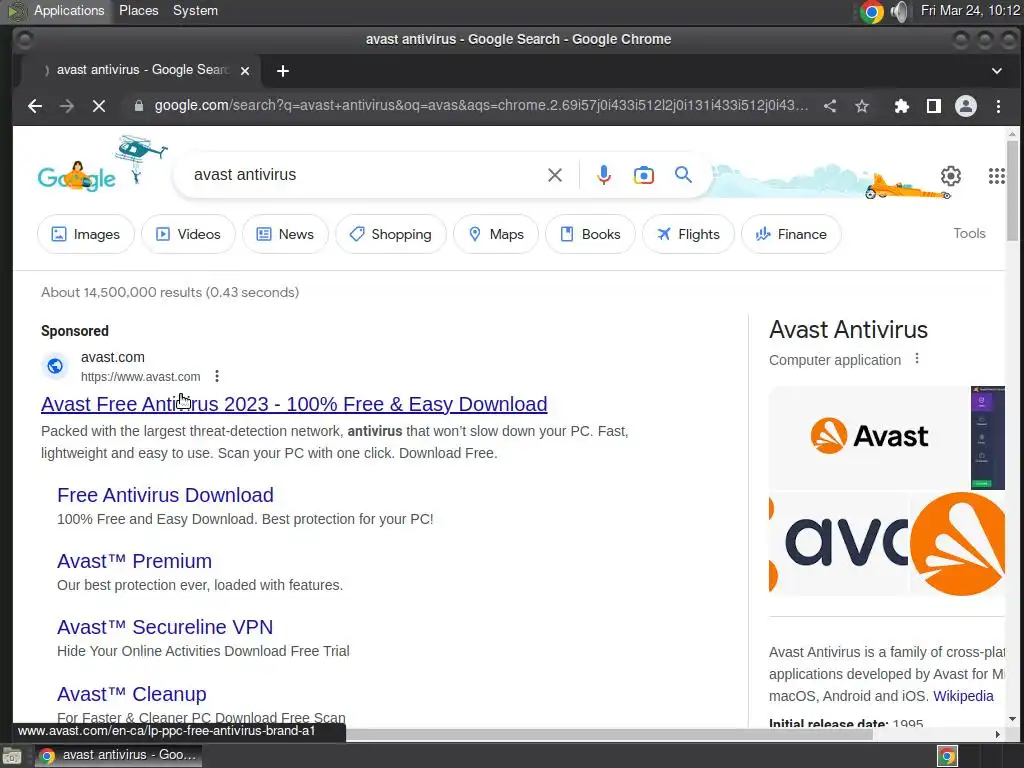Image resolution: width=1024 pixels, height=768 pixels.
Task: Click the 'About 14,500,000 results' text
Action: [170, 293]
